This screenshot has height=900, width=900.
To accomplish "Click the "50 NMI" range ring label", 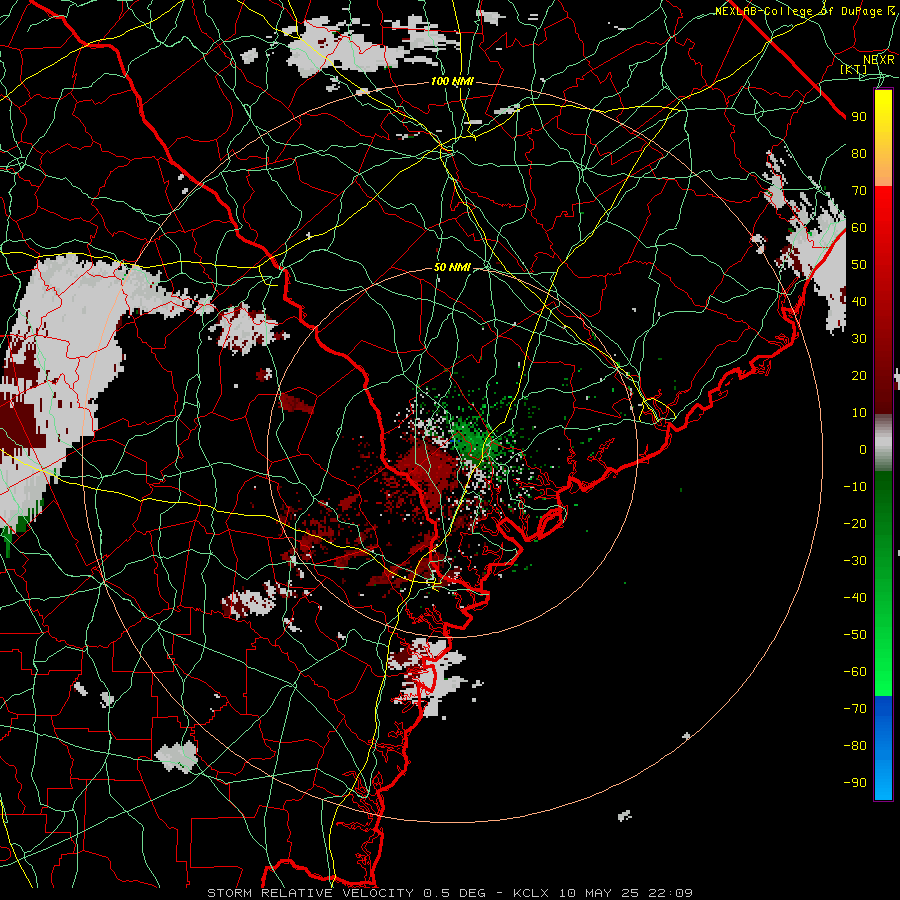I will (452, 267).
